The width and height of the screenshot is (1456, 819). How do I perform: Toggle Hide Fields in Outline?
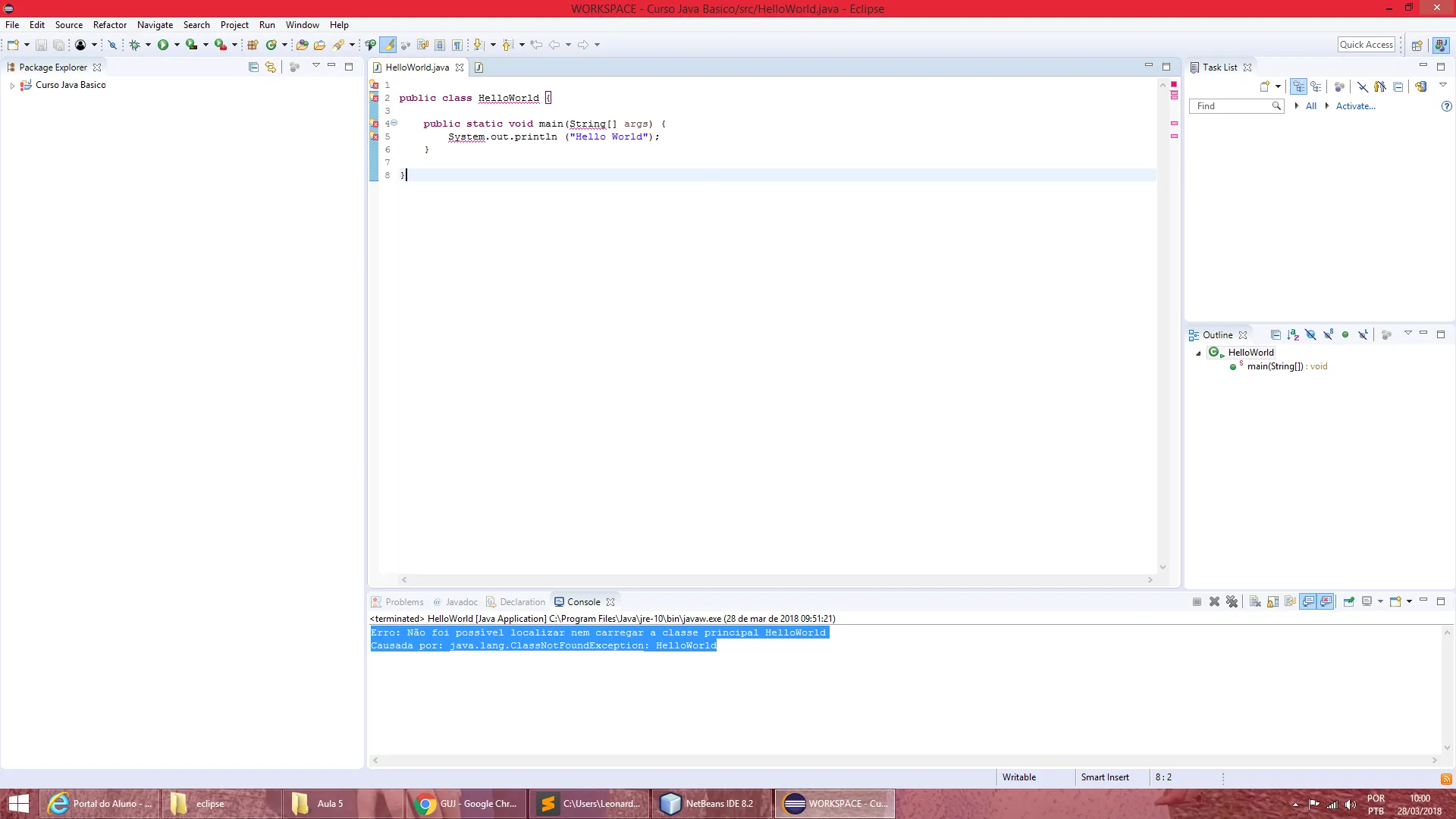[x=1310, y=334]
